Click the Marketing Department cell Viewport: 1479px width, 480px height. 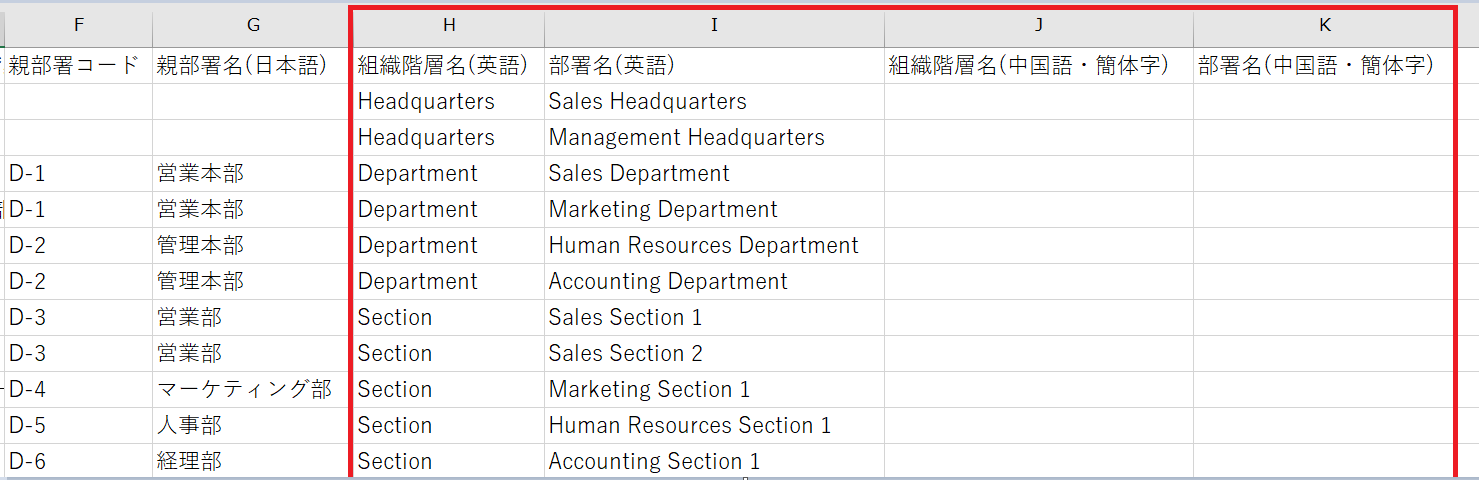663,210
